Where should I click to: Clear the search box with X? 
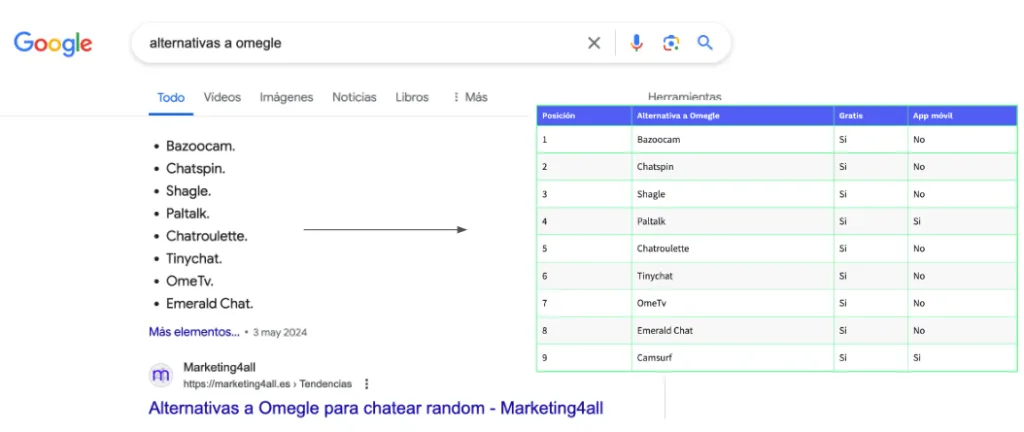[594, 43]
